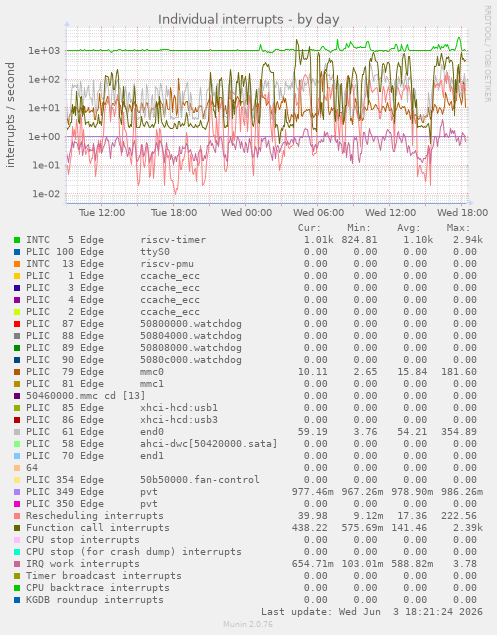Click mmc0 max value '181.60'
This screenshot has height=635, width=497.
pyautogui.click(x=459, y=372)
